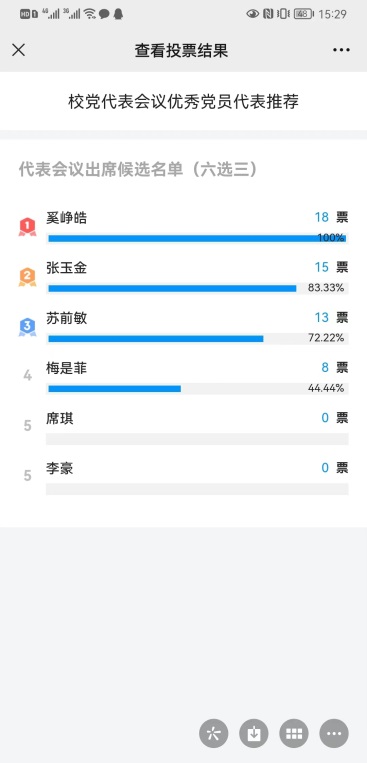Viewport: 367px width, 763px height.
Task: Select candidate 苏前敏
Action: [x=67, y=318]
